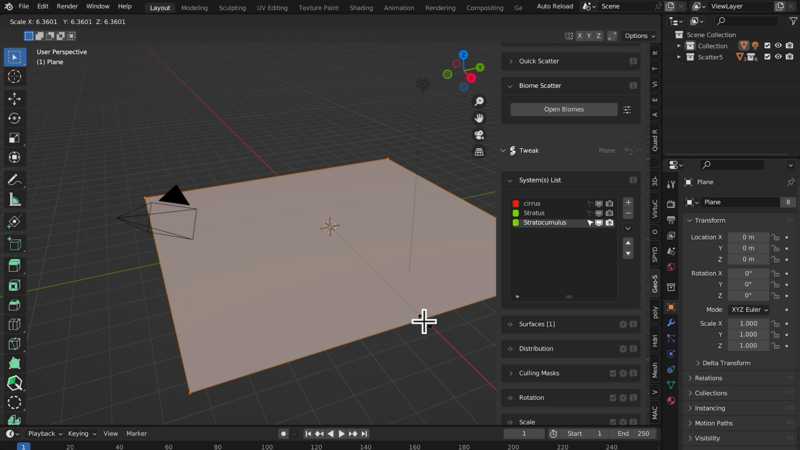Jump to timeline start button
Viewport: 800px width, 450px height.
click(308, 434)
